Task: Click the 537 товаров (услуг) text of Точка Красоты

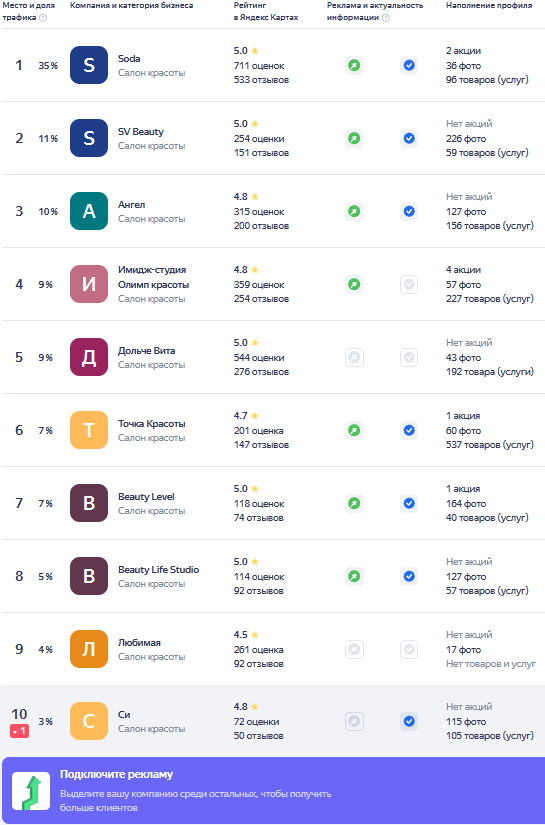Action: [489, 445]
